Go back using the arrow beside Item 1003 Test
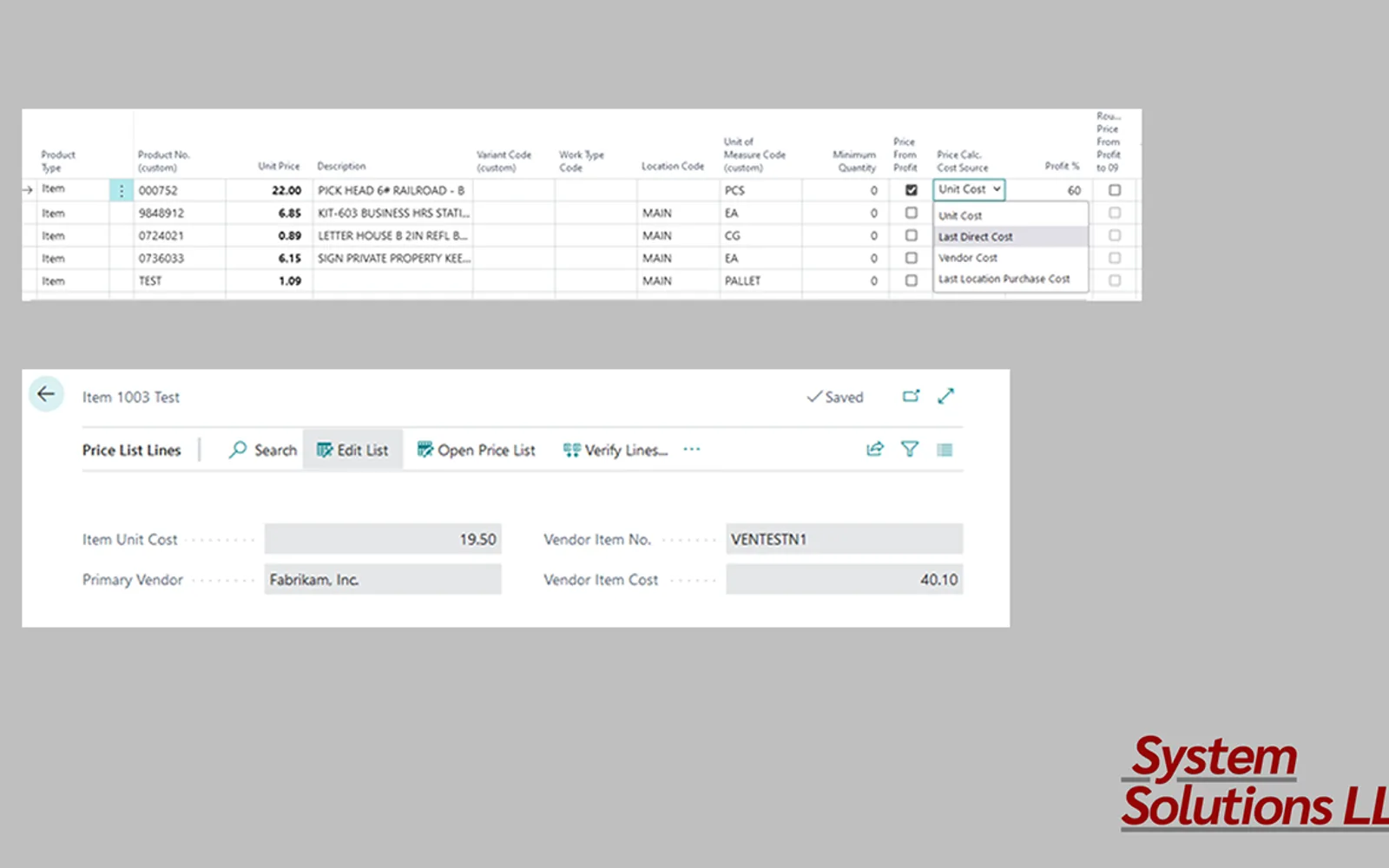1389x868 pixels. pyautogui.click(x=46, y=394)
